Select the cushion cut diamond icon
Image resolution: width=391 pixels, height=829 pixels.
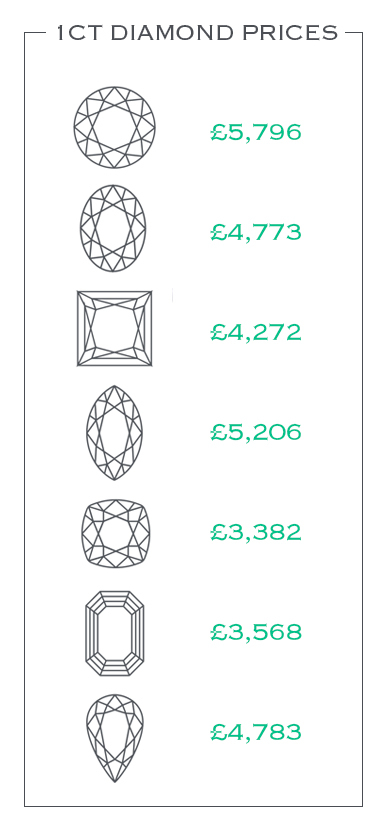[116, 533]
